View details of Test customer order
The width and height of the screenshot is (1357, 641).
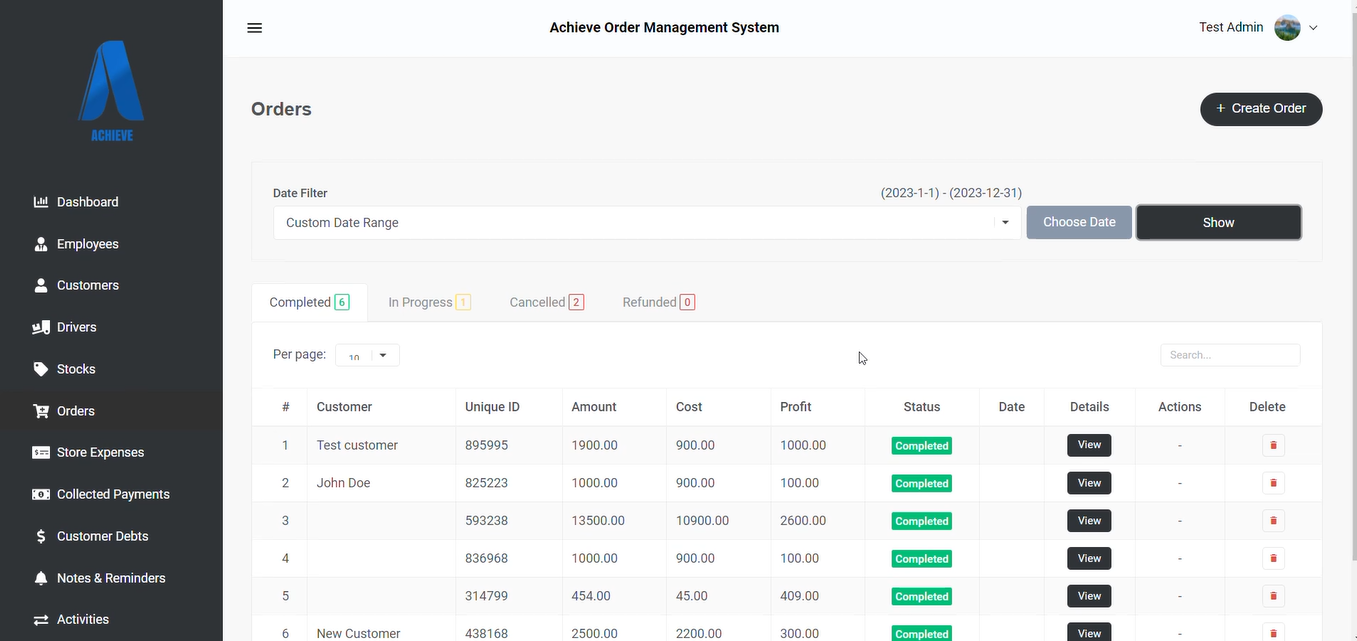point(1089,445)
